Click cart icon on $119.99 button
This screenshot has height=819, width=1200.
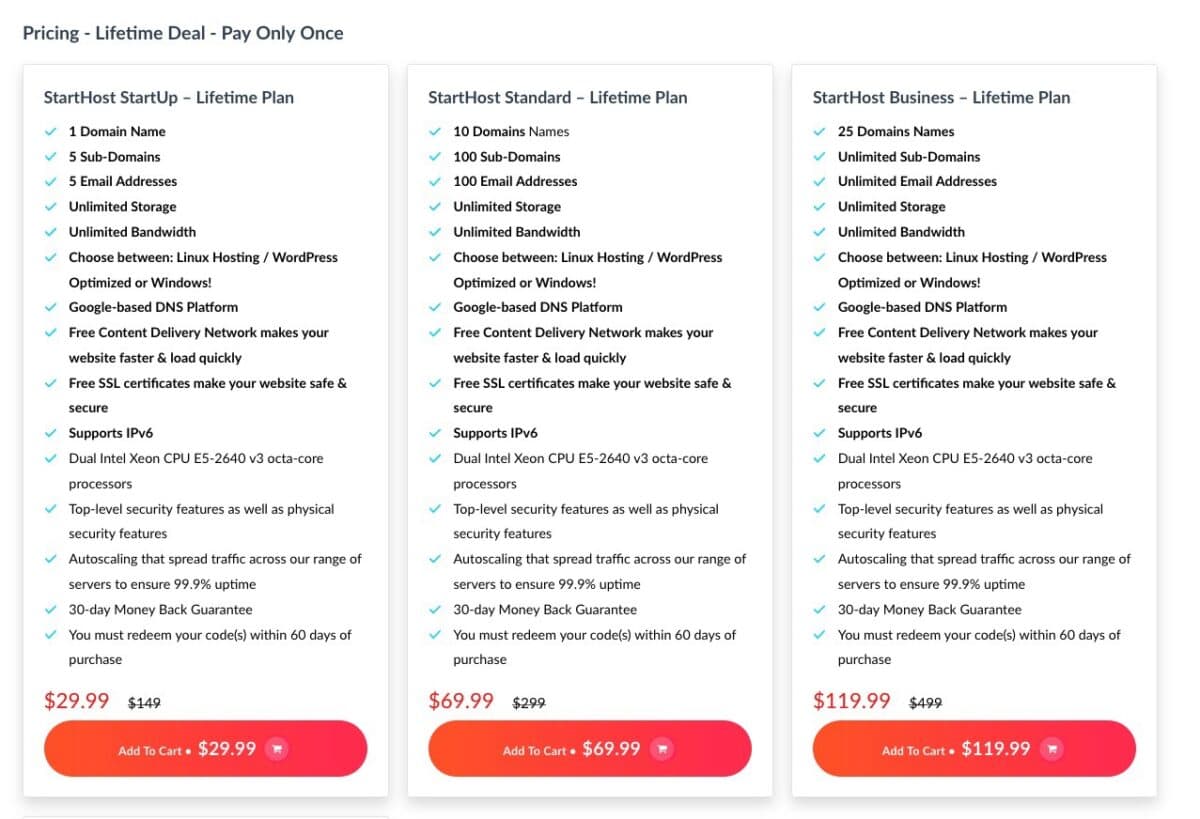click(x=1051, y=749)
